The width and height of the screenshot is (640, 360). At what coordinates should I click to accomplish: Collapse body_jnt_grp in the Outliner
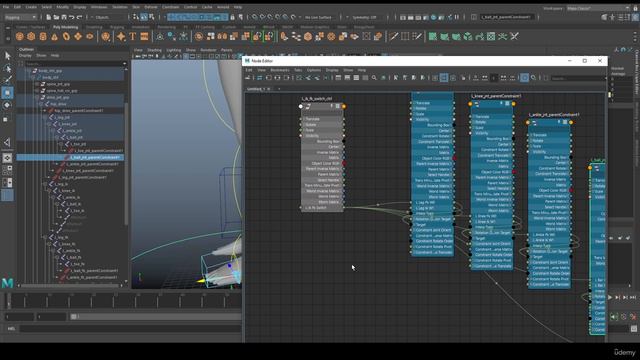pyautogui.click(x=29, y=71)
